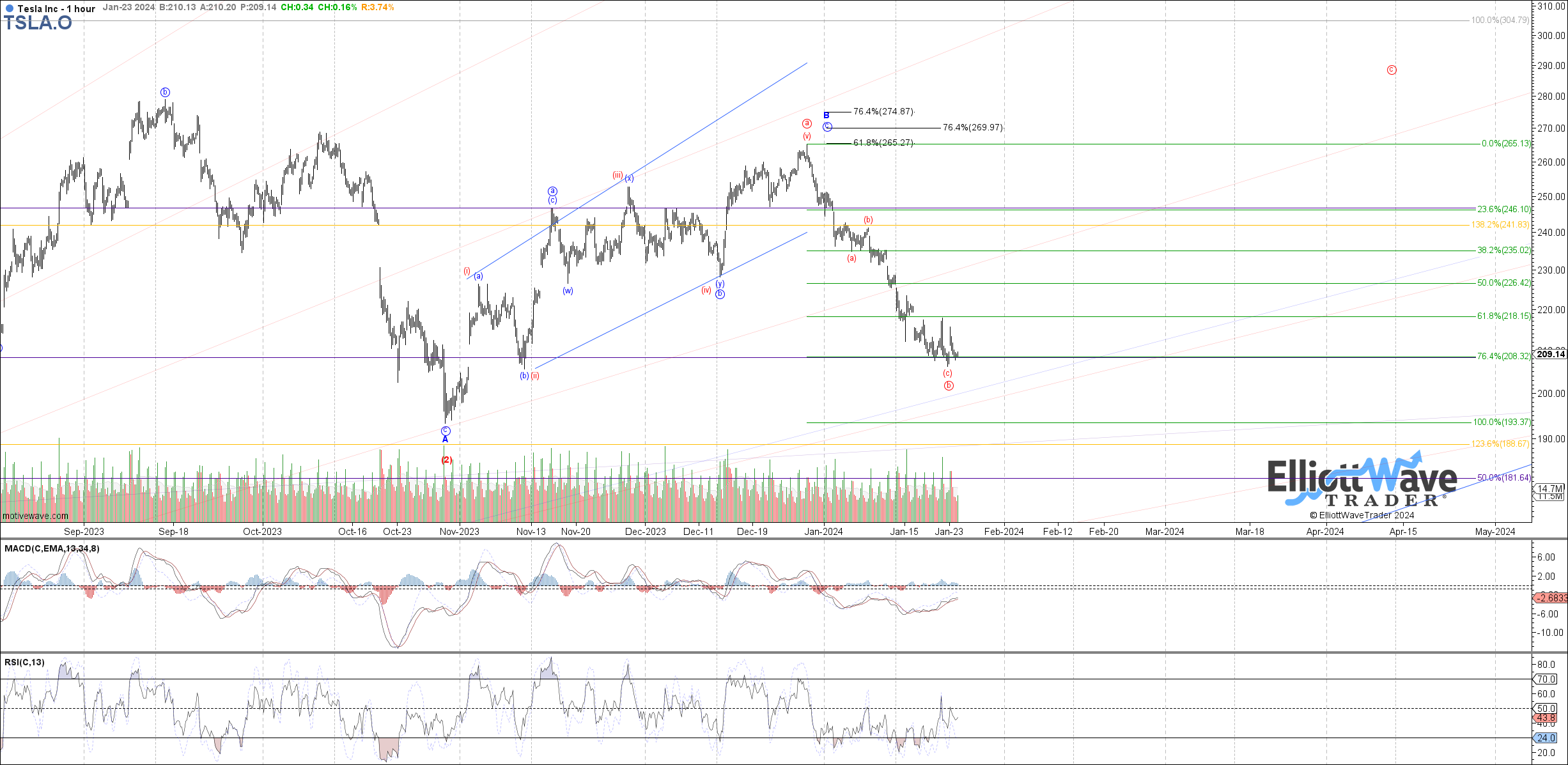Click the Jan-2024 date on time axis
This screenshot has width=1568, height=765.
pyautogui.click(x=823, y=532)
